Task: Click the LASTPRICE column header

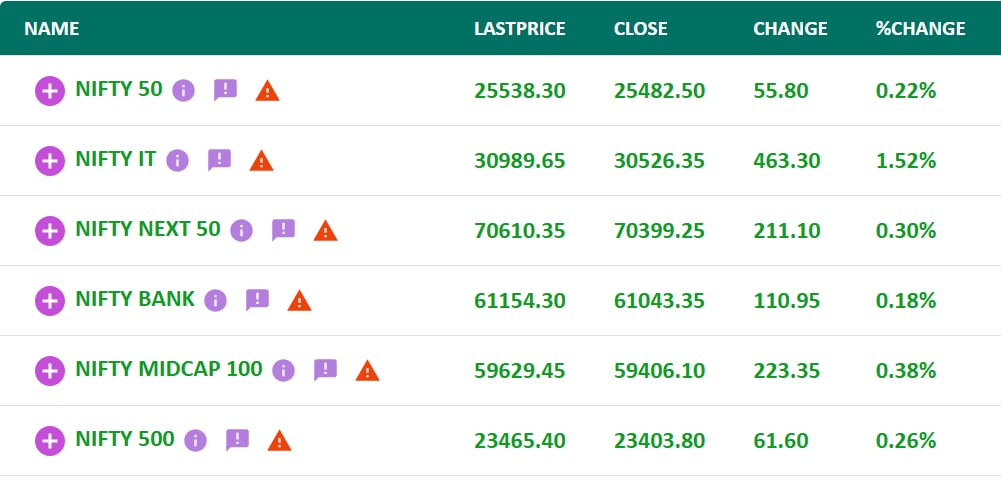Action: 519,29
